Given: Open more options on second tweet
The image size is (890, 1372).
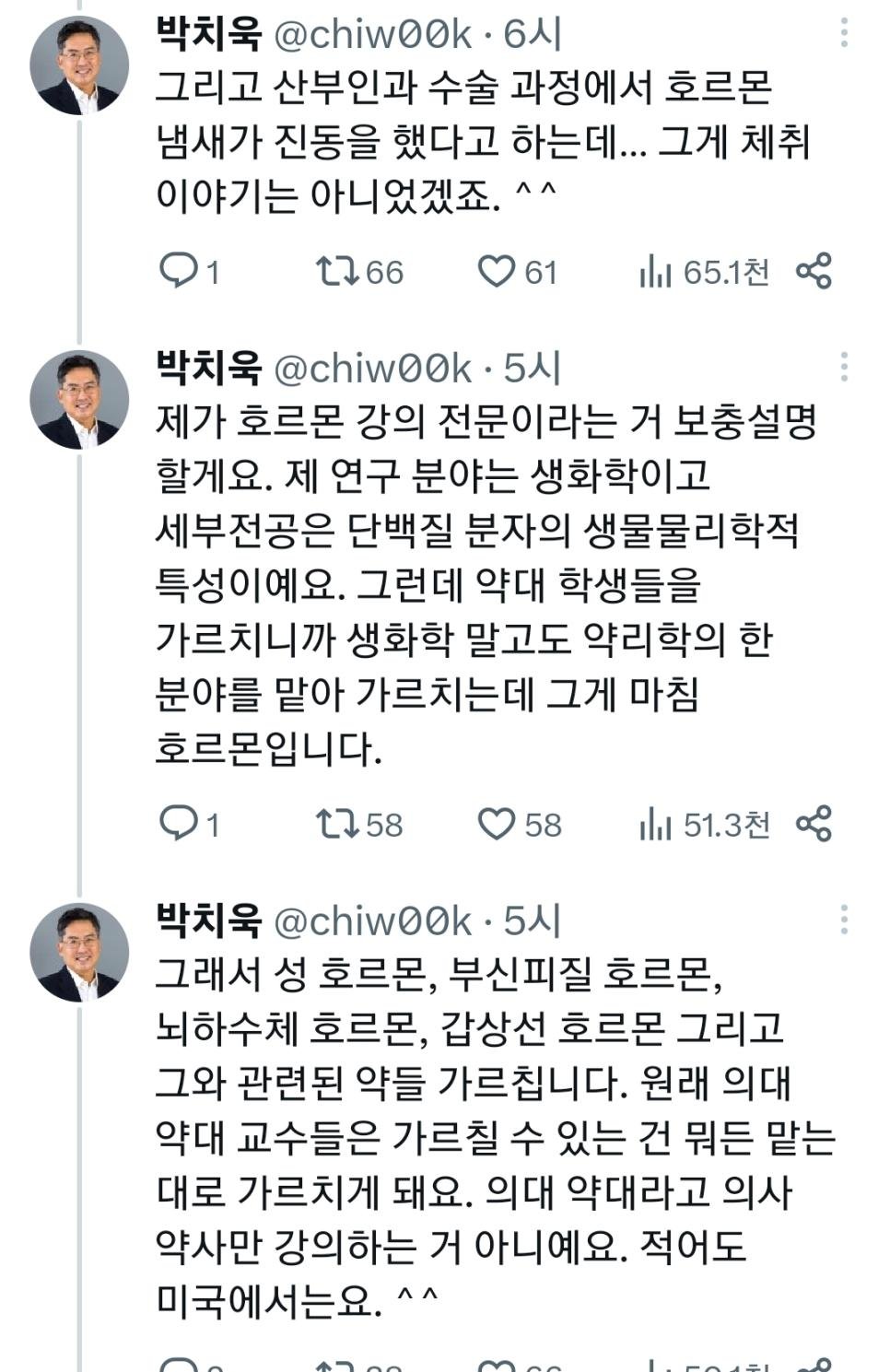Looking at the screenshot, I should coord(844,367).
